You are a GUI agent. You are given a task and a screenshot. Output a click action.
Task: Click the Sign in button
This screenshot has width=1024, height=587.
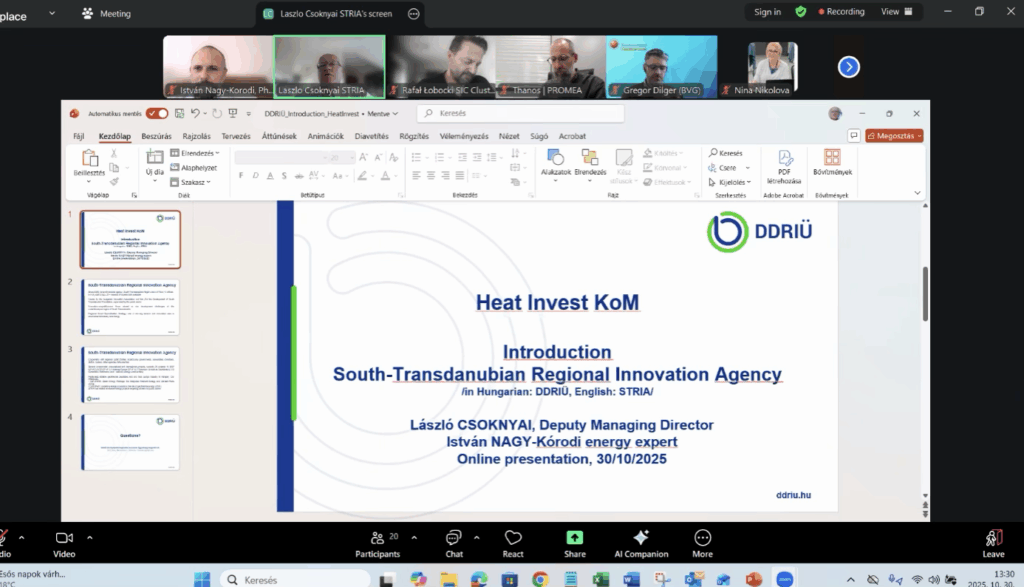(767, 12)
